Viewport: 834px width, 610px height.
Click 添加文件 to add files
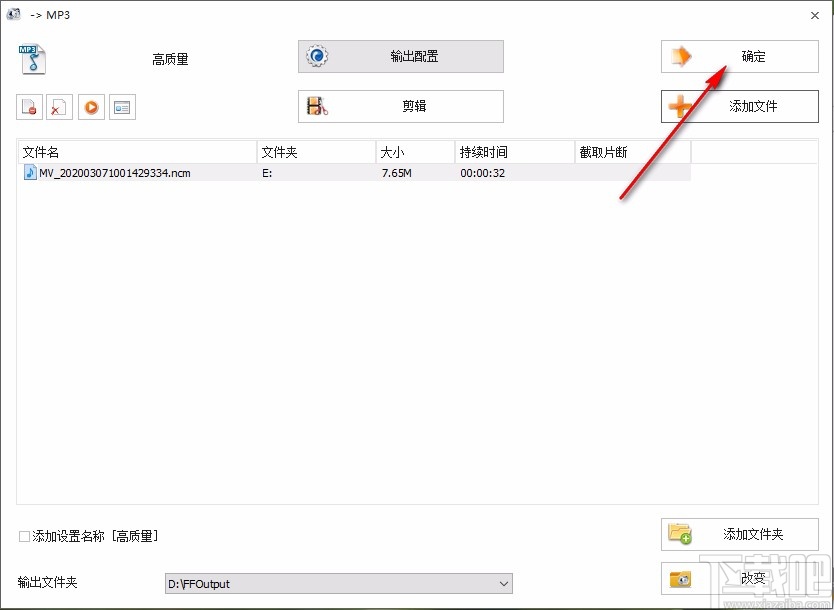(739, 106)
